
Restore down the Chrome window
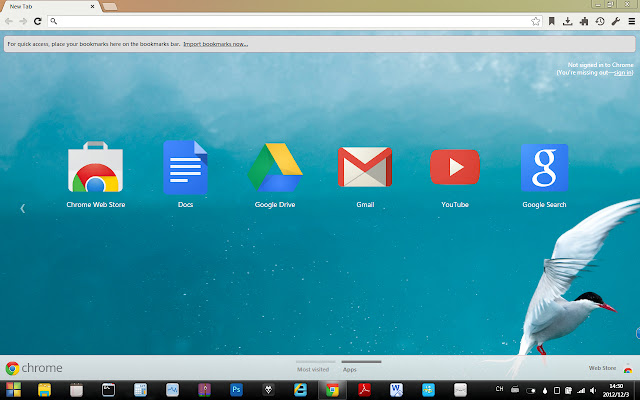point(611,4)
